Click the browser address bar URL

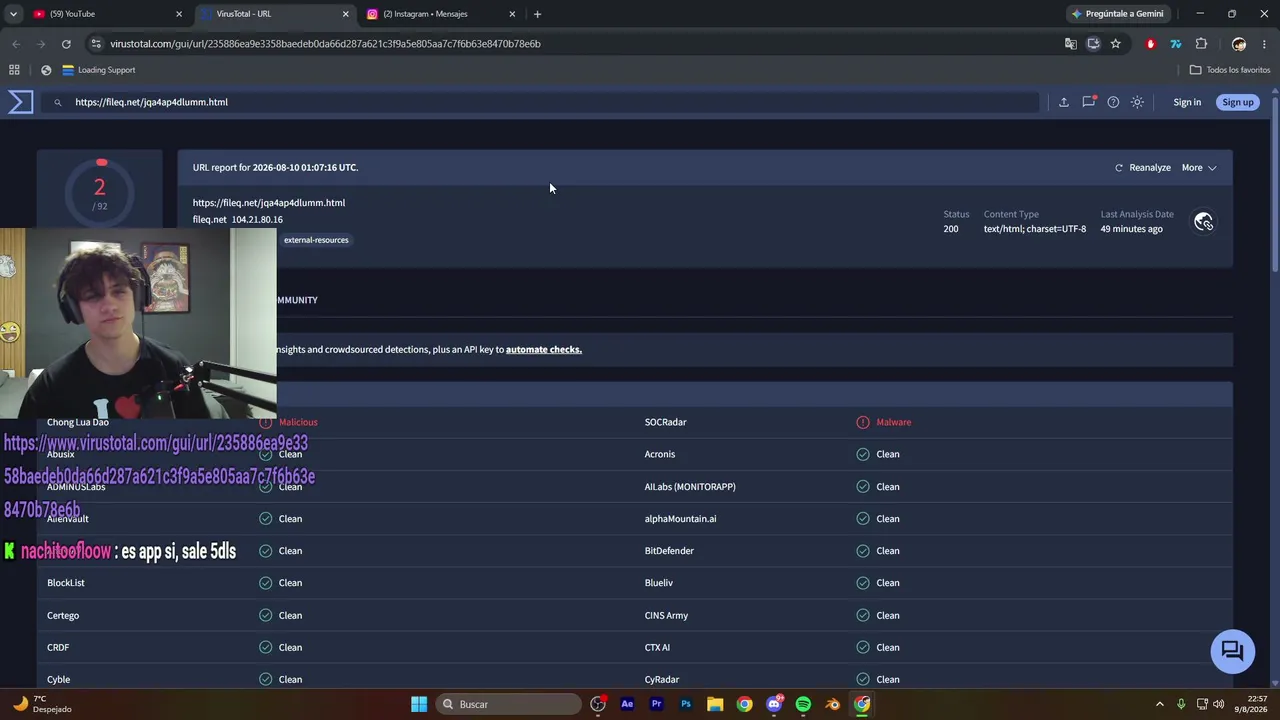325,44
